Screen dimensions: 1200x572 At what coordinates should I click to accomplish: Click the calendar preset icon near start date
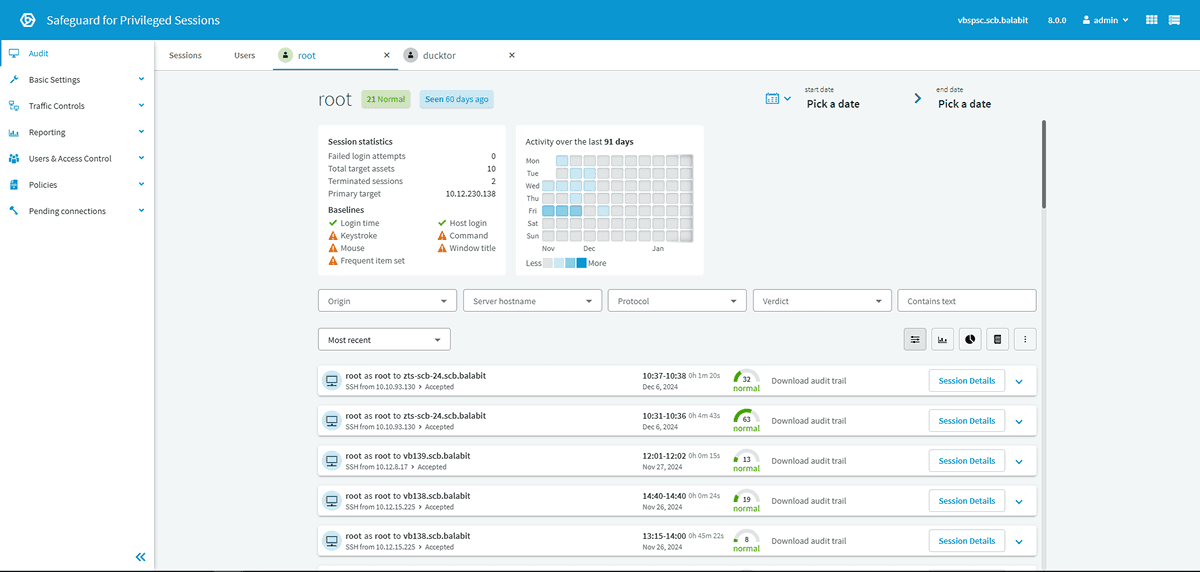[x=773, y=98]
